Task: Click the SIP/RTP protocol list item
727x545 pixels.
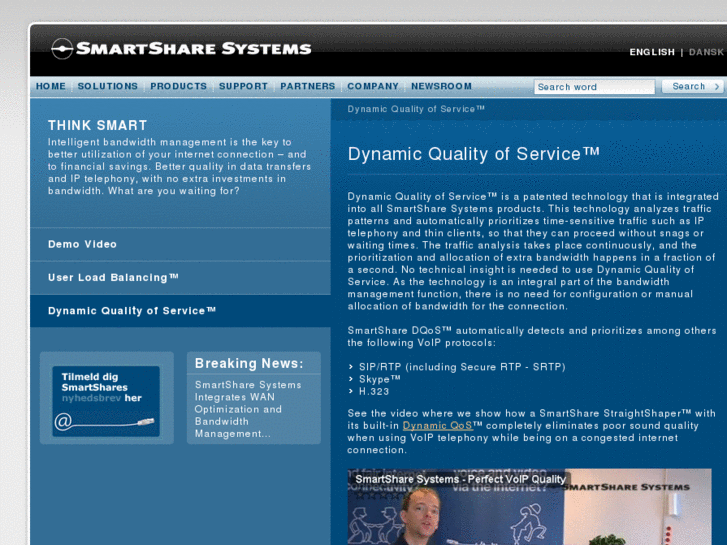Action: pyautogui.click(x=462, y=367)
